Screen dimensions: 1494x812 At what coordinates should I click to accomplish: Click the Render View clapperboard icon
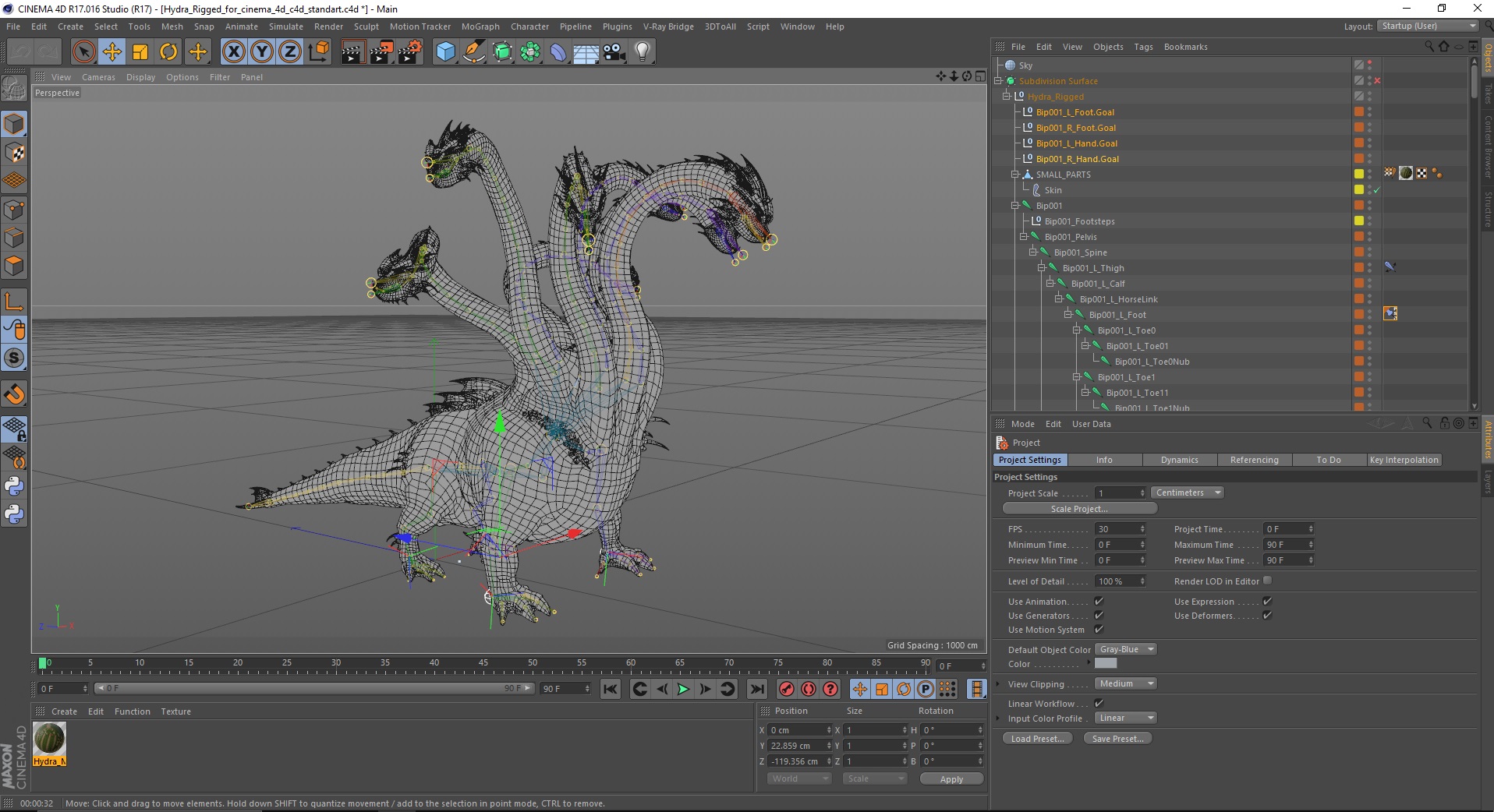pos(352,52)
